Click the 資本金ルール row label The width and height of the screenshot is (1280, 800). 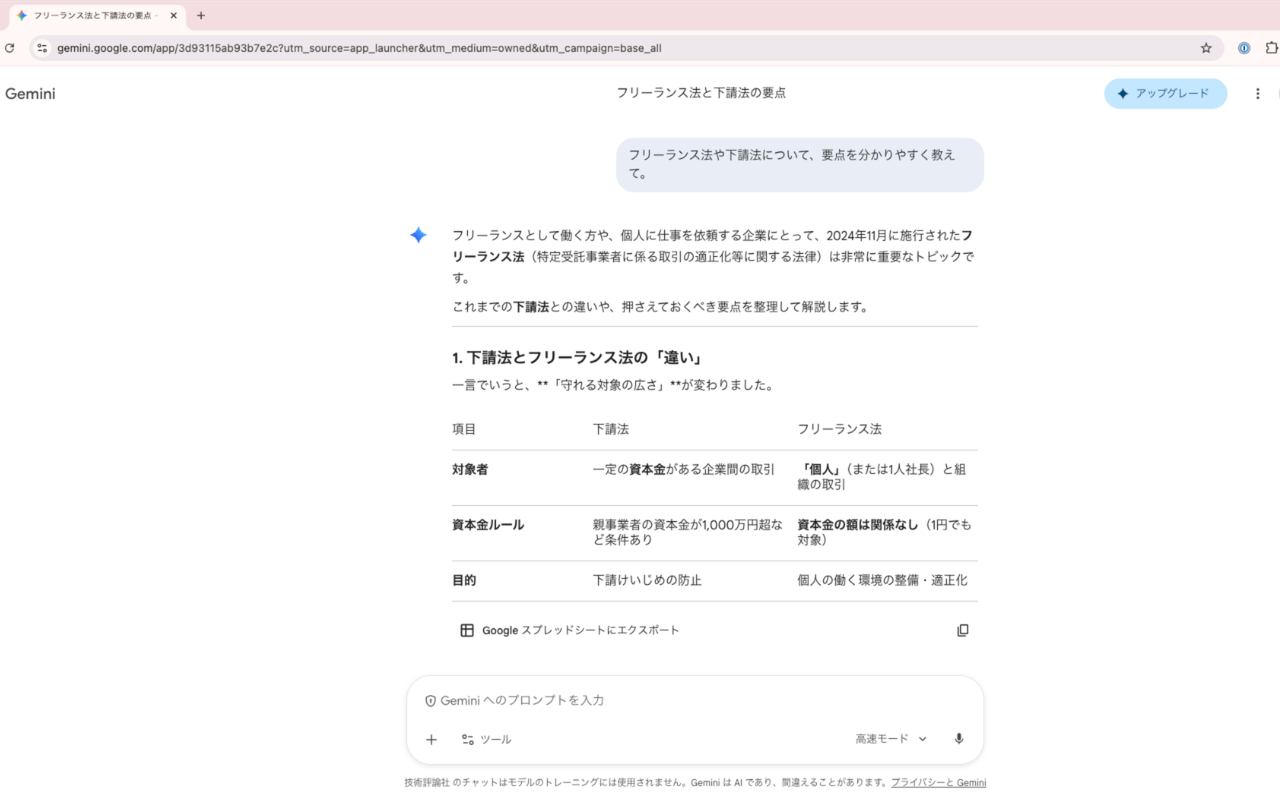point(488,525)
